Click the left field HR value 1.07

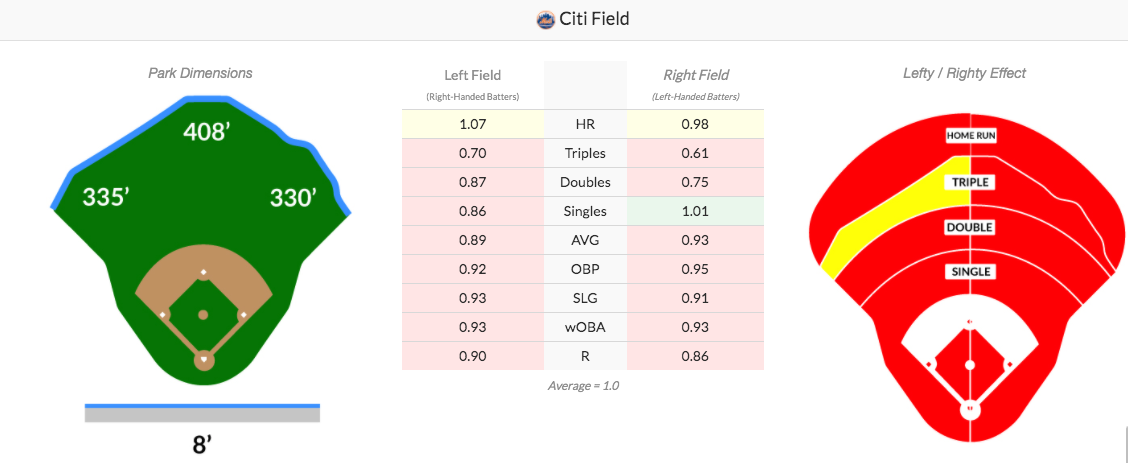coord(473,124)
